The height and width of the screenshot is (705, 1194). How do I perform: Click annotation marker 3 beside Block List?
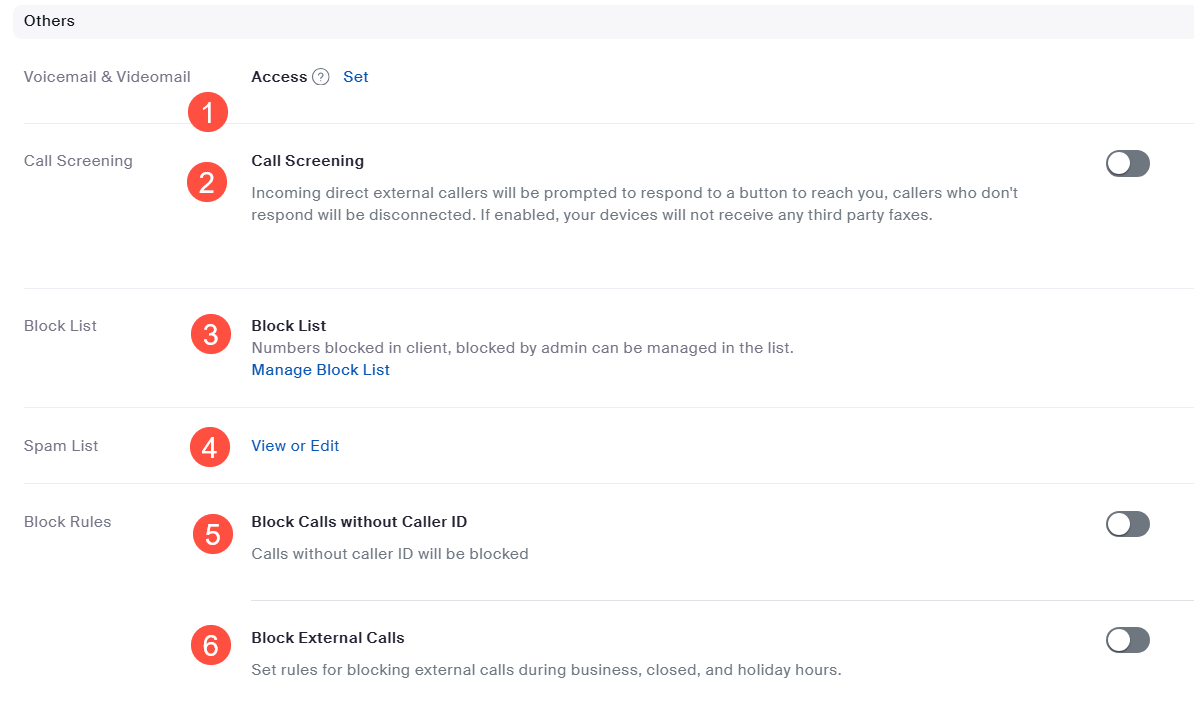pos(210,334)
